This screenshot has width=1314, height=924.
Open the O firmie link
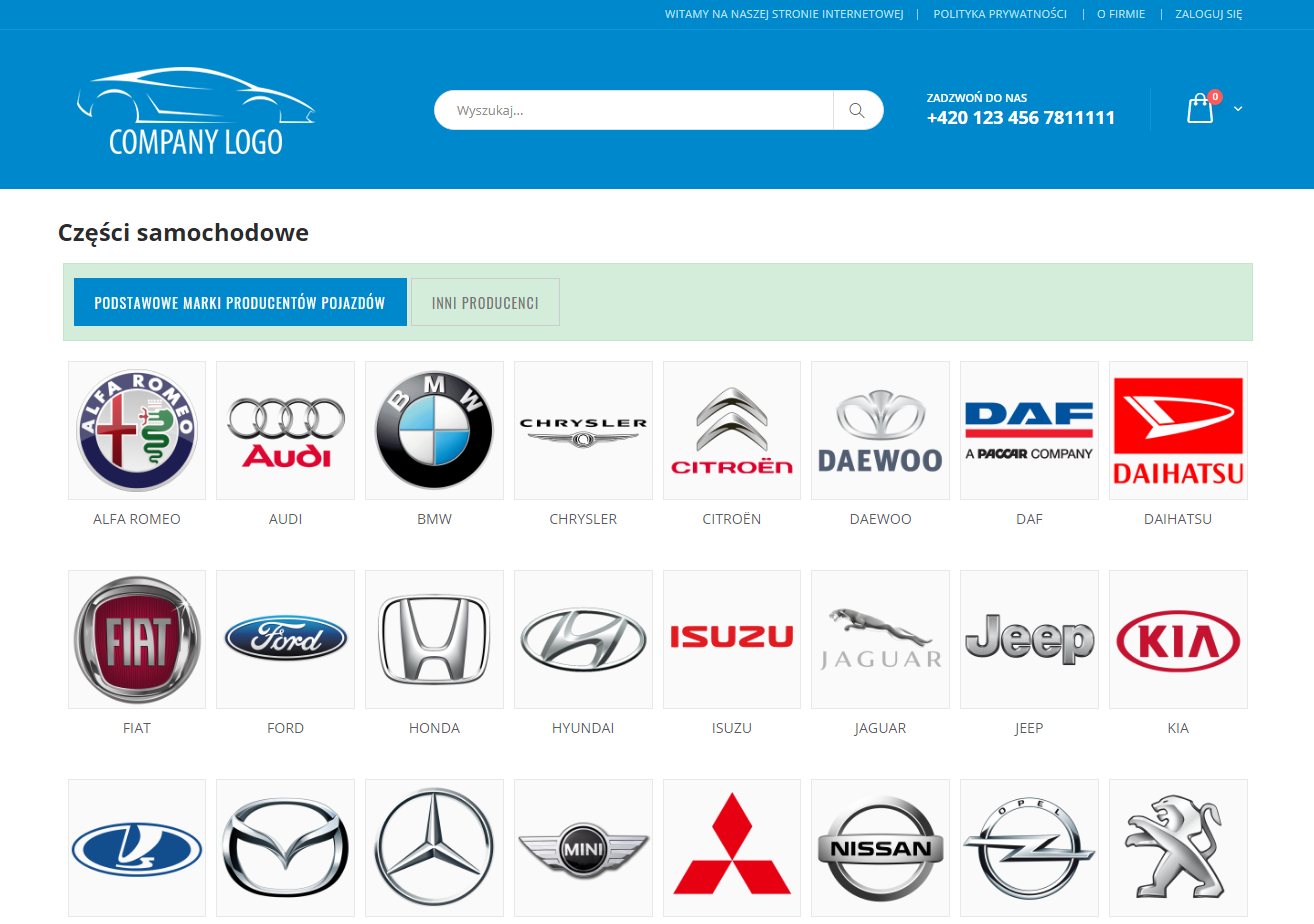tap(1121, 14)
